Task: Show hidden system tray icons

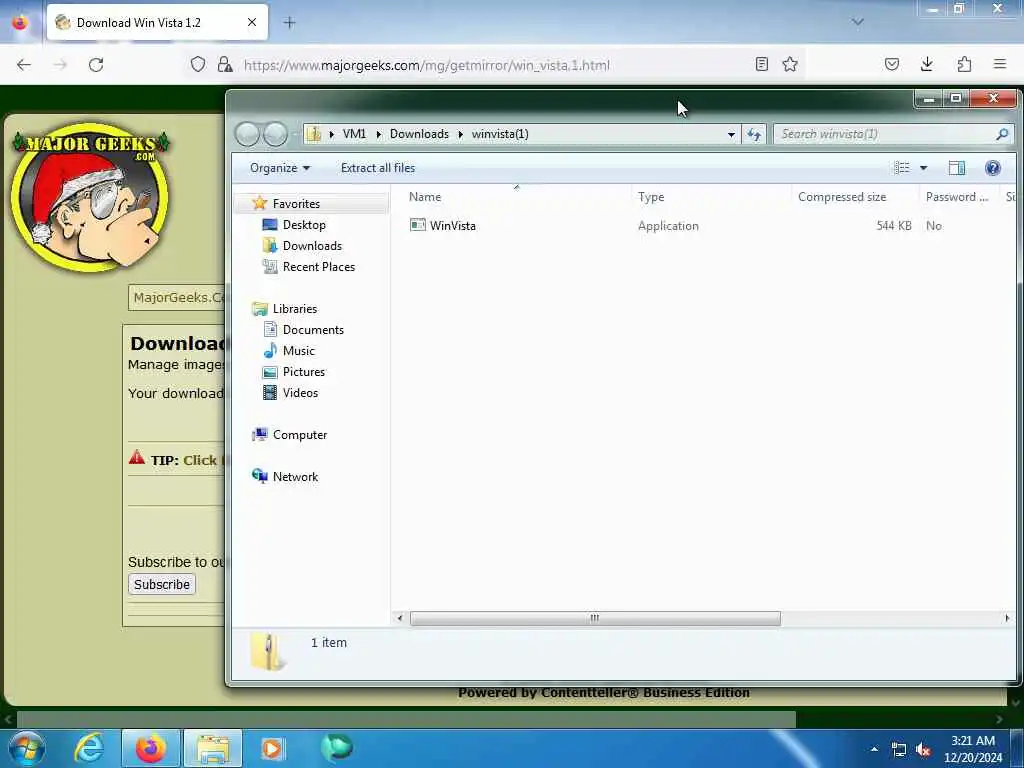Action: pos(874,749)
